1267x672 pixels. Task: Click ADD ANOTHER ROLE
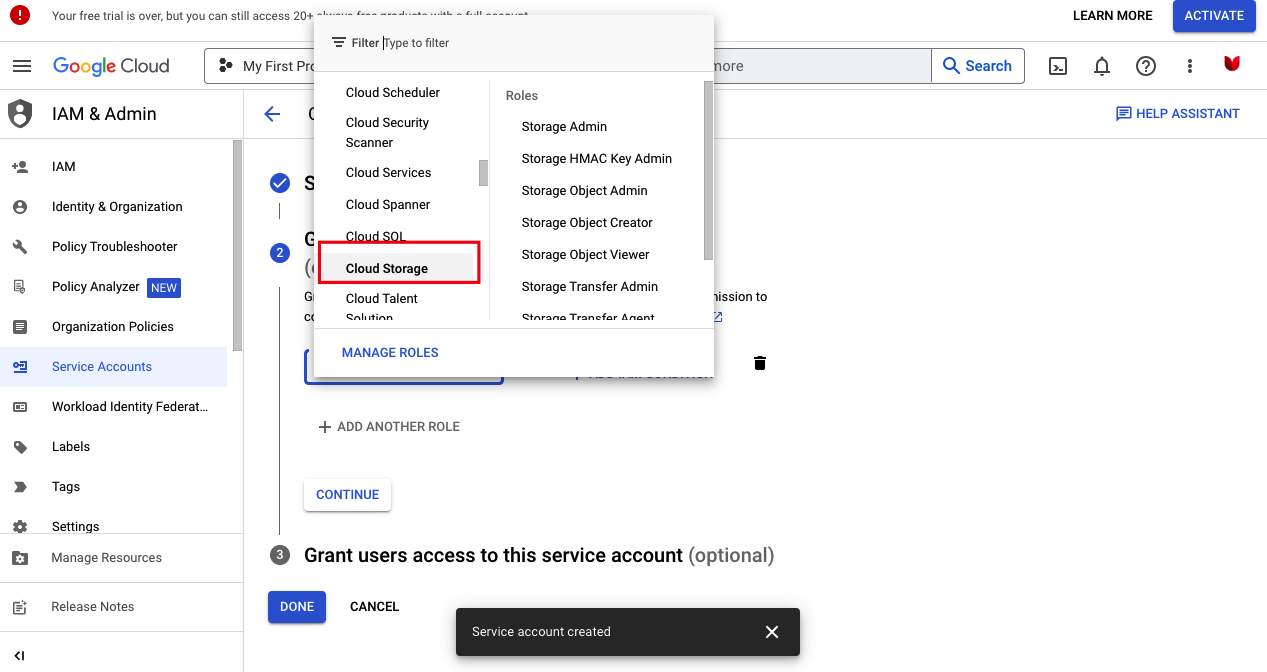click(388, 427)
